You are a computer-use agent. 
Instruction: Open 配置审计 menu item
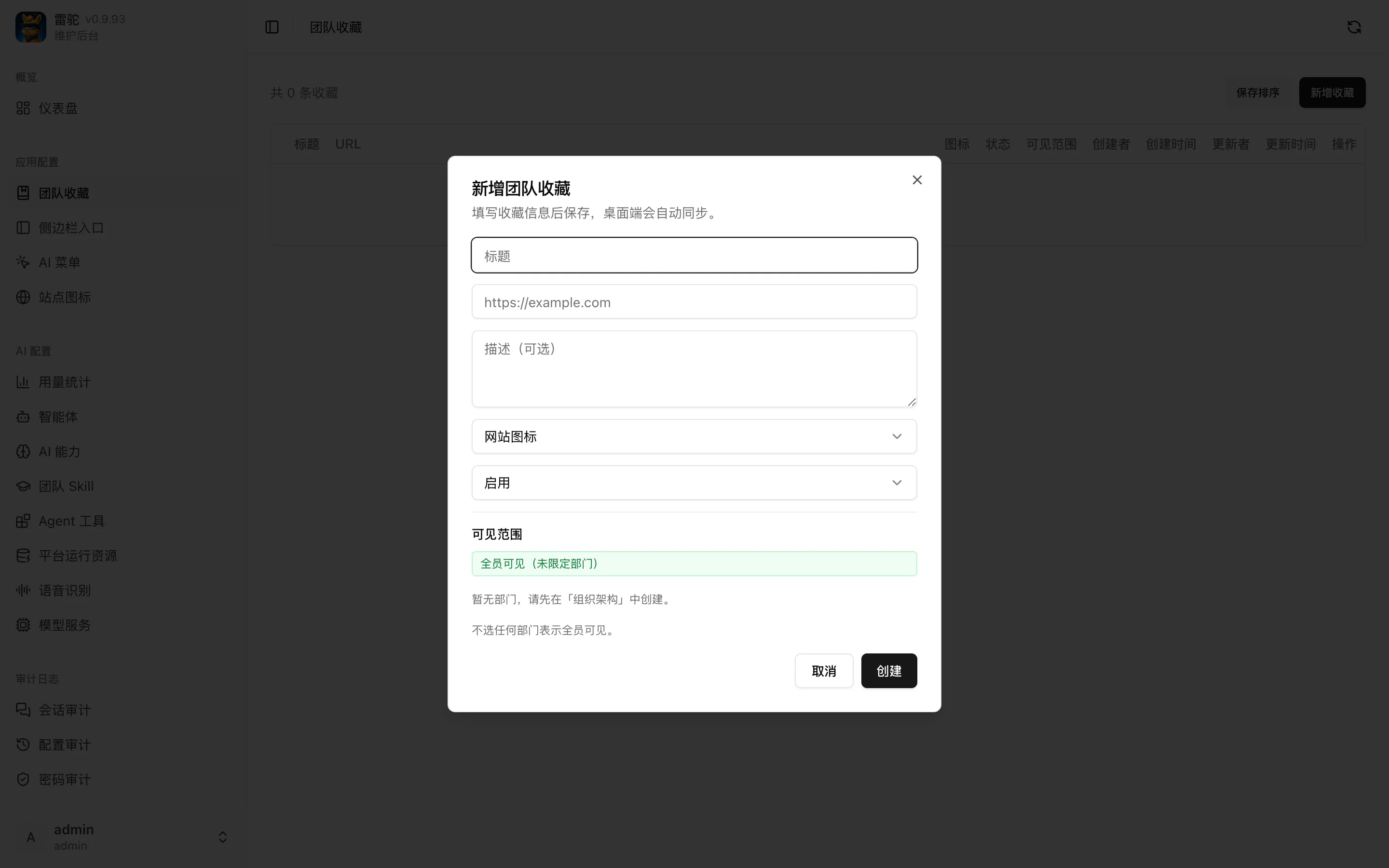click(x=123, y=745)
